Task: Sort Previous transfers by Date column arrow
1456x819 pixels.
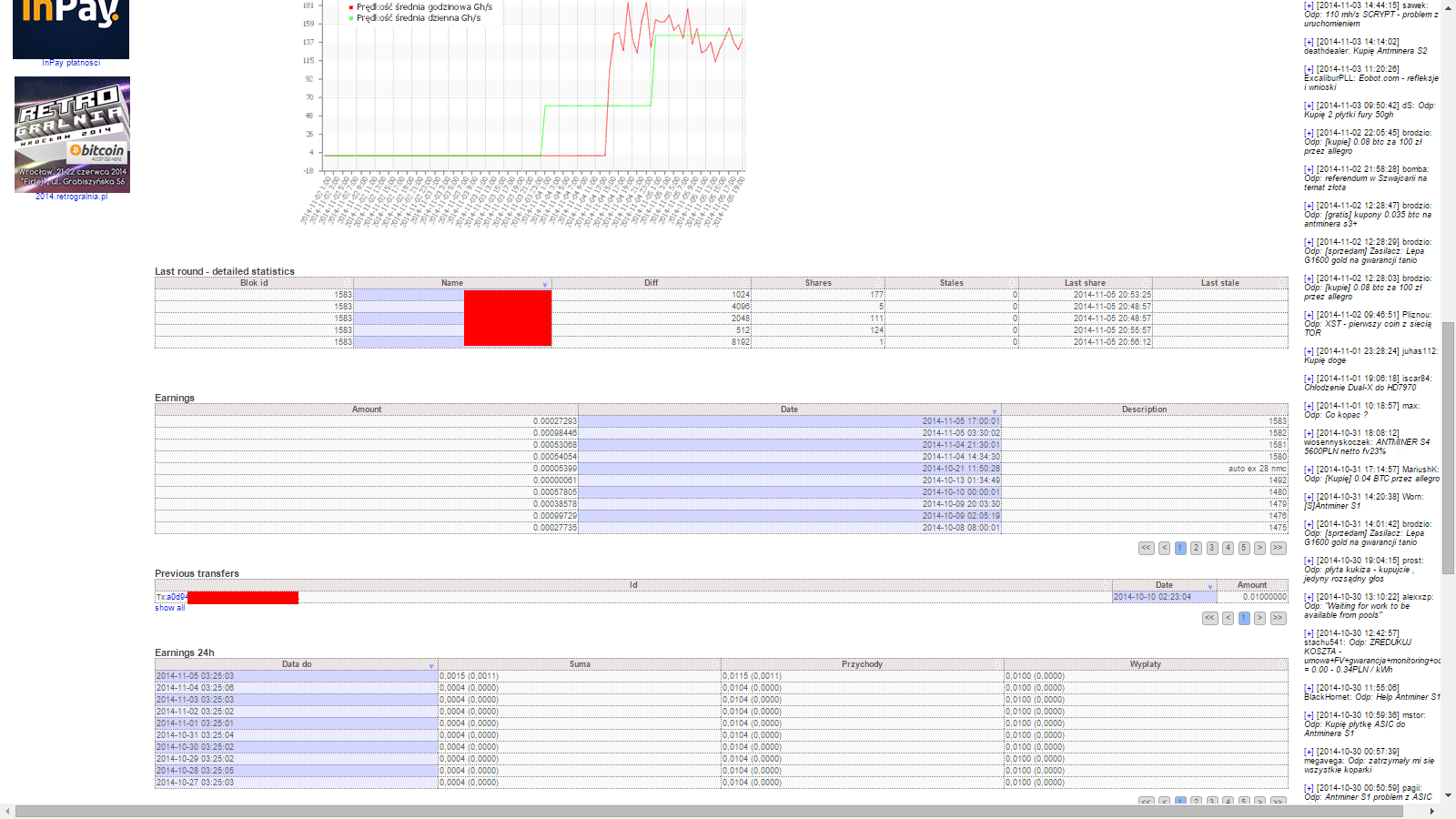Action: [1210, 587]
